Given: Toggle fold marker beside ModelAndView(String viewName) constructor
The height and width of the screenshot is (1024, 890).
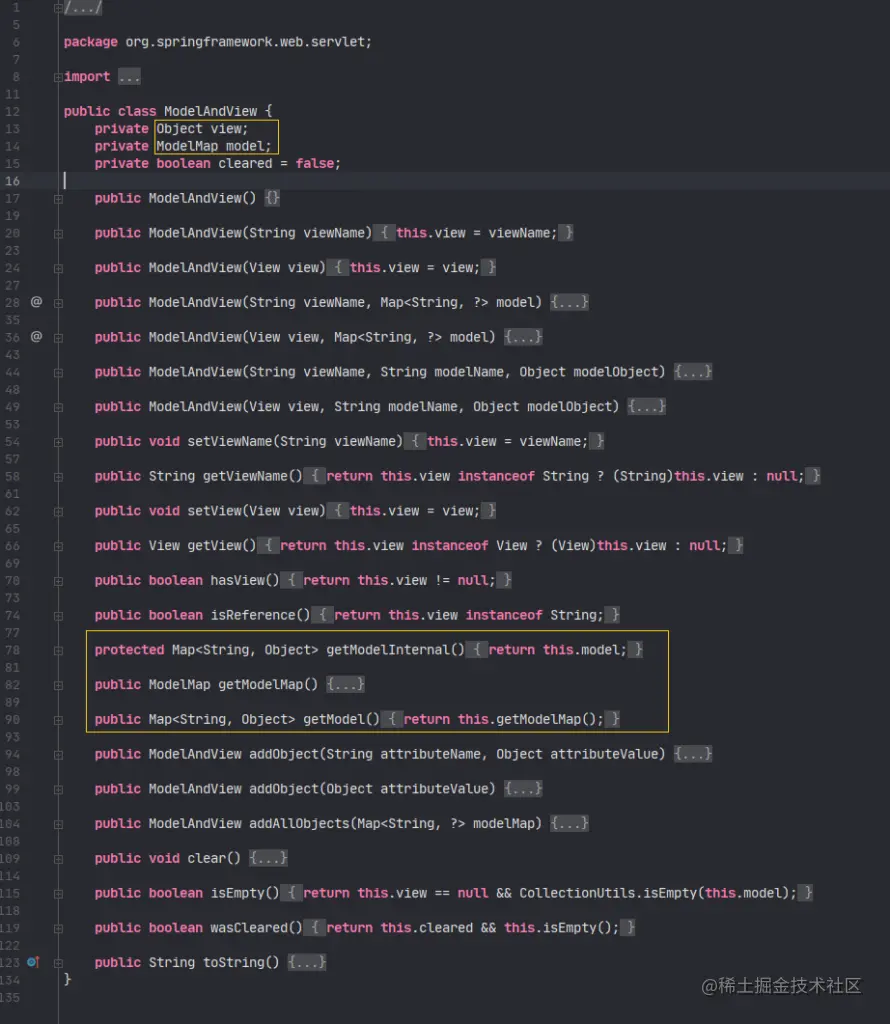Looking at the screenshot, I should (58, 233).
